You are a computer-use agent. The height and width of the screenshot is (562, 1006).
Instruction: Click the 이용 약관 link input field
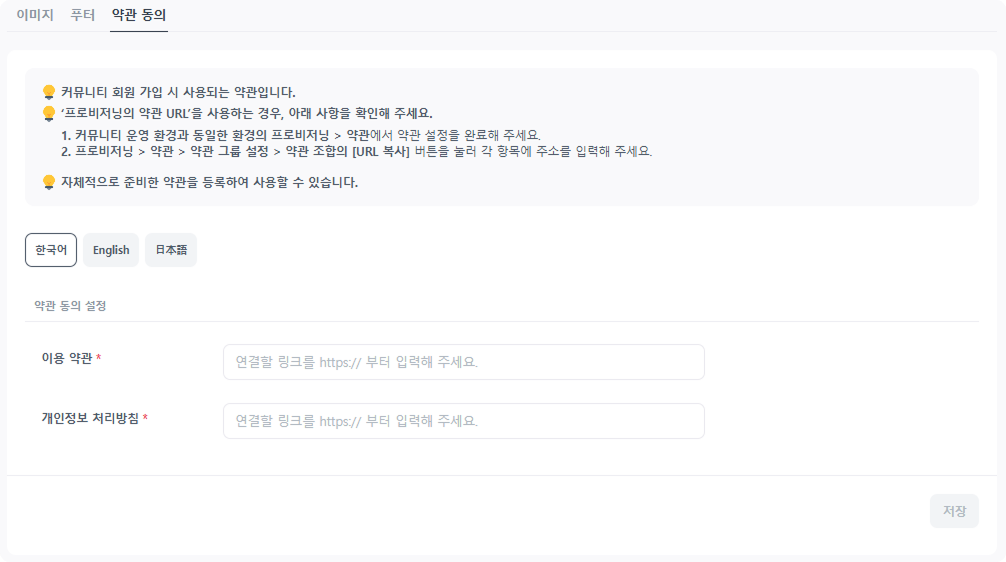(463, 362)
